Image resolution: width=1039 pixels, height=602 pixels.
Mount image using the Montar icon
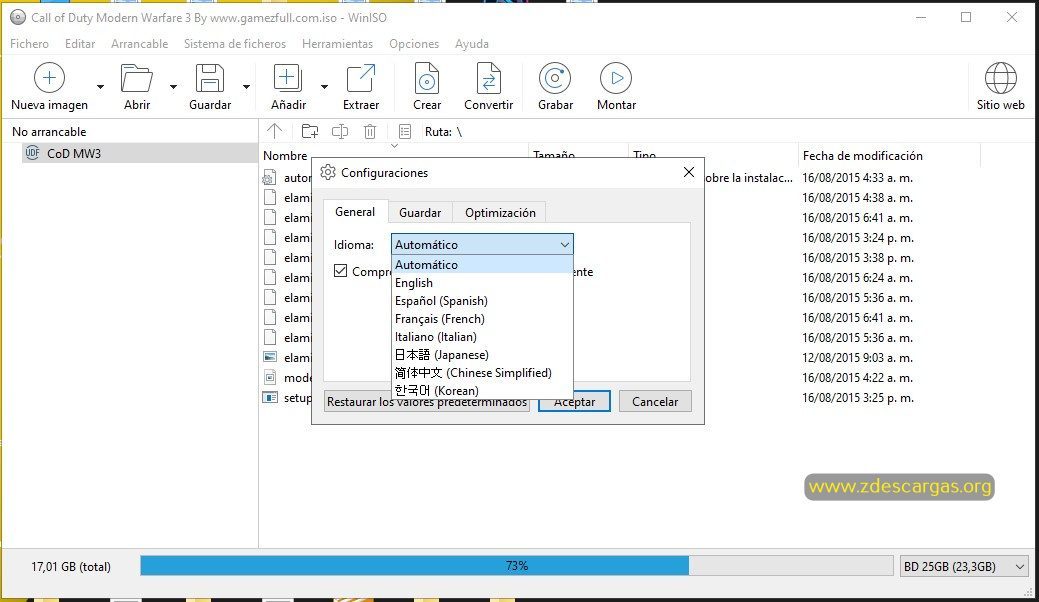click(x=616, y=78)
